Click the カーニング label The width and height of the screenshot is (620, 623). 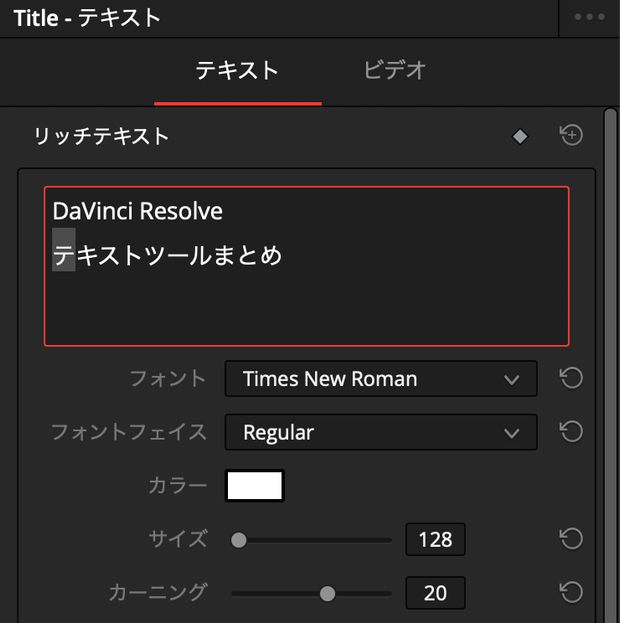(158, 592)
